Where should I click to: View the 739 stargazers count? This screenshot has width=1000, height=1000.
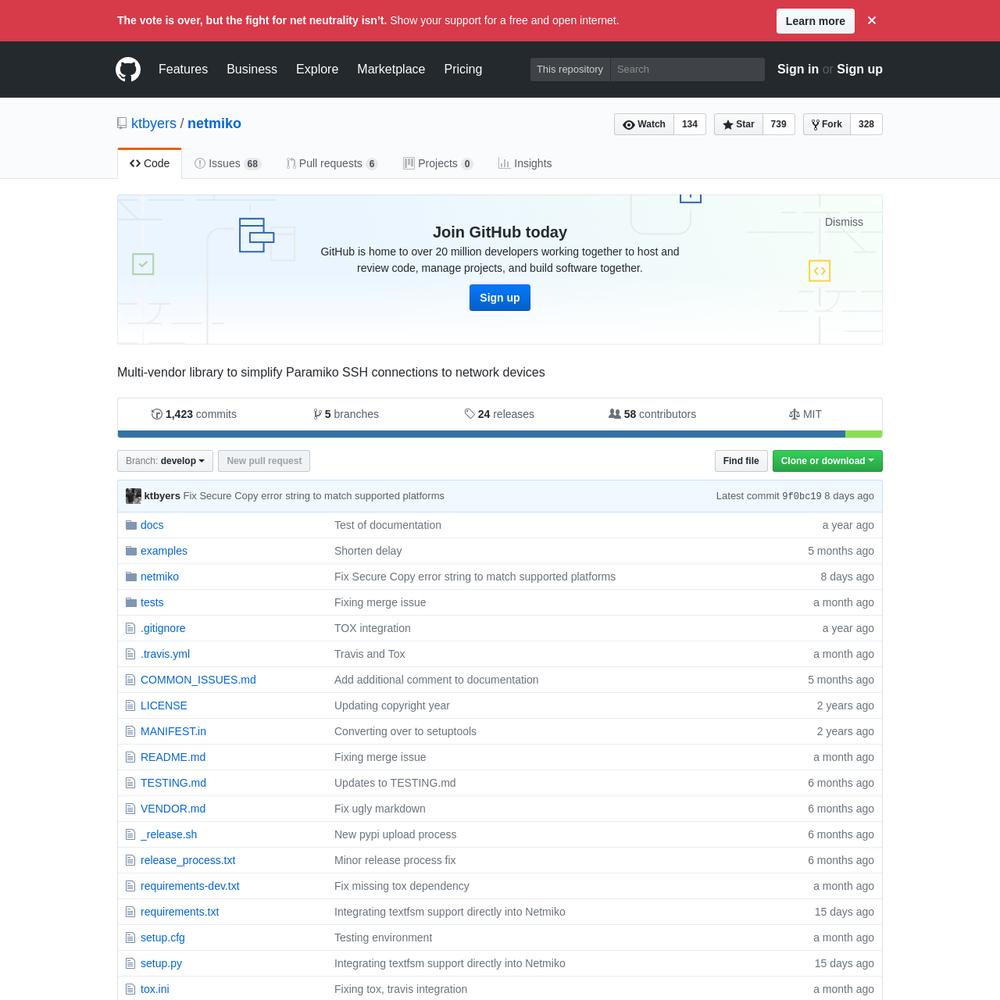(x=779, y=124)
